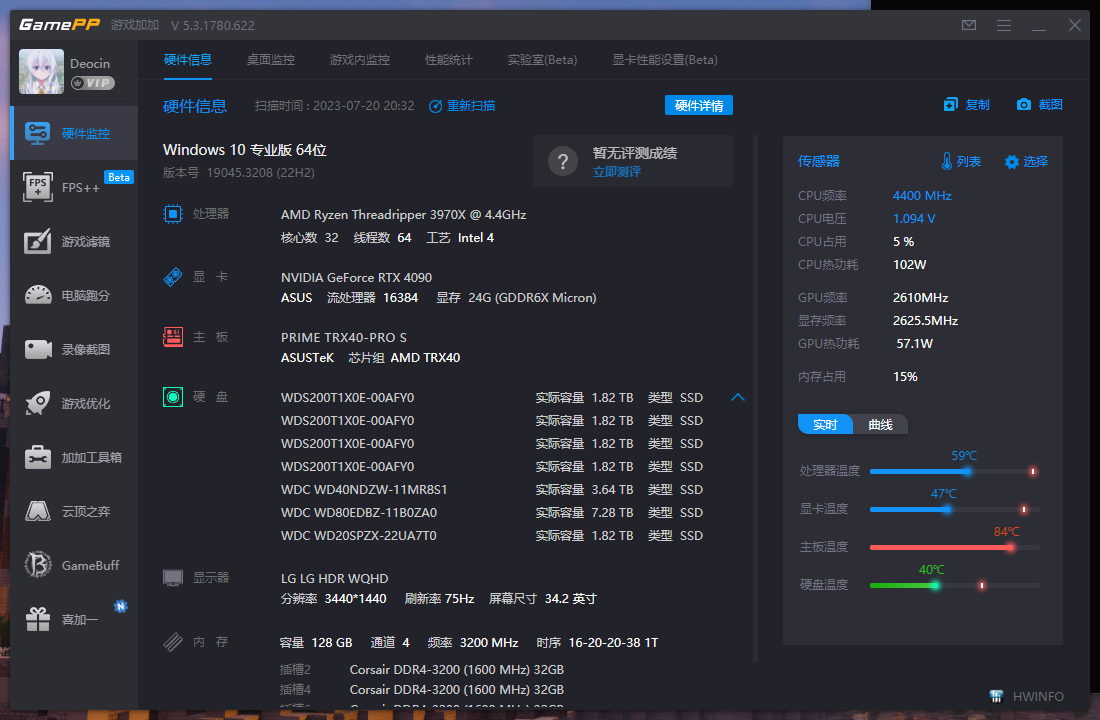1100x720 pixels.
Task: Click the VIP badge under Deocin
Action: pos(93,83)
